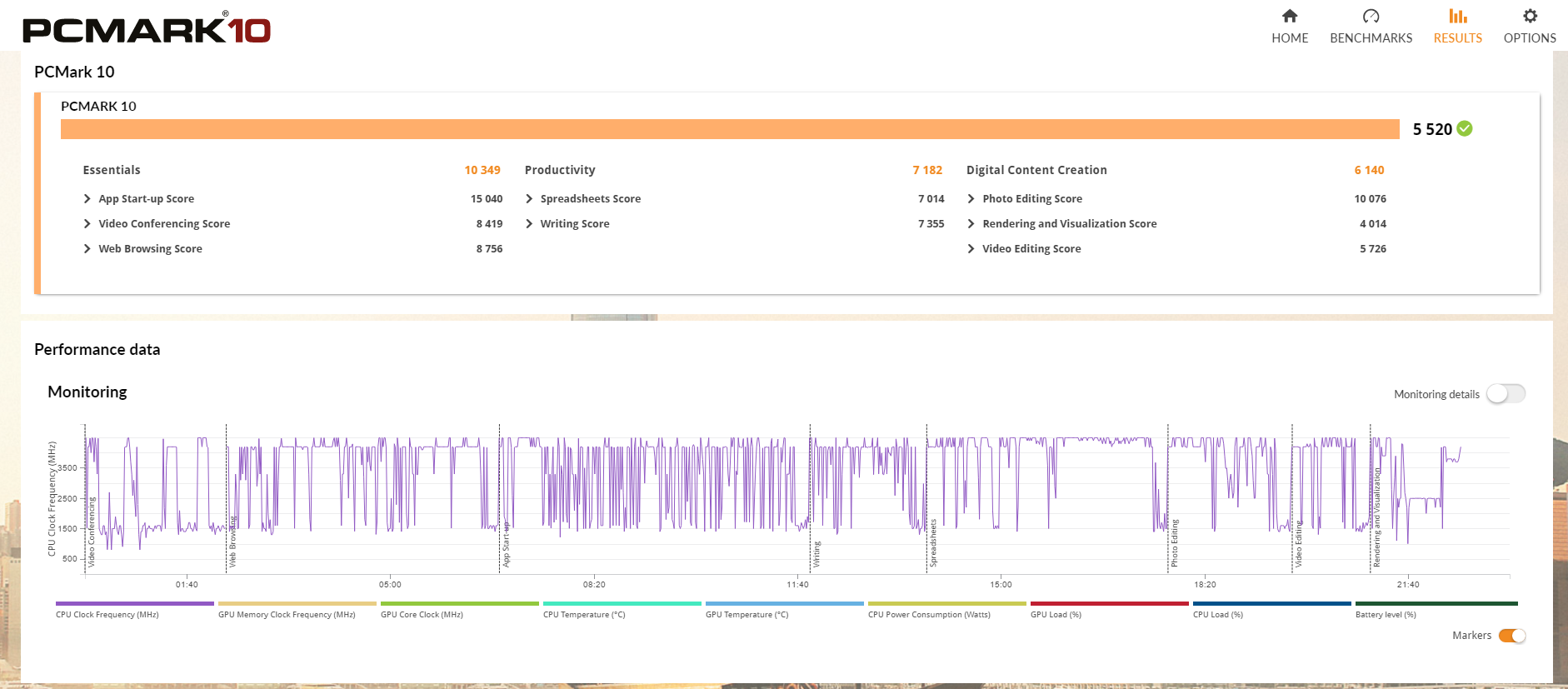
Task: Click the Photo Editing Score label
Action: point(1032,198)
